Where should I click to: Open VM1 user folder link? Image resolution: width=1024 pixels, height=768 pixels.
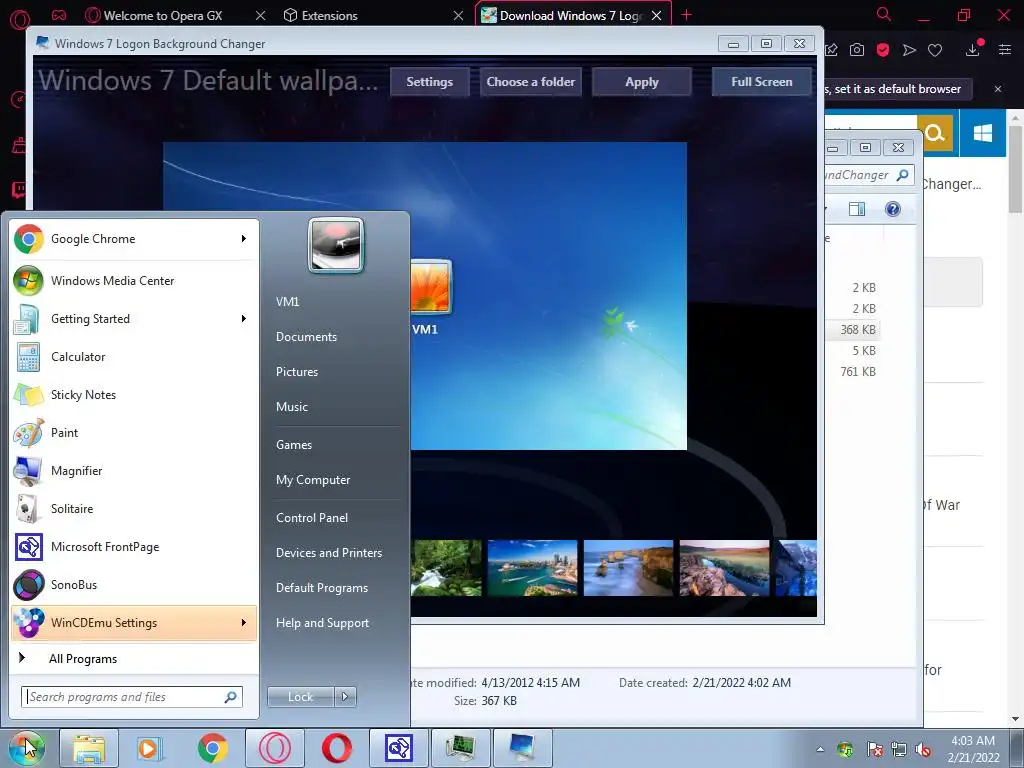(x=287, y=302)
